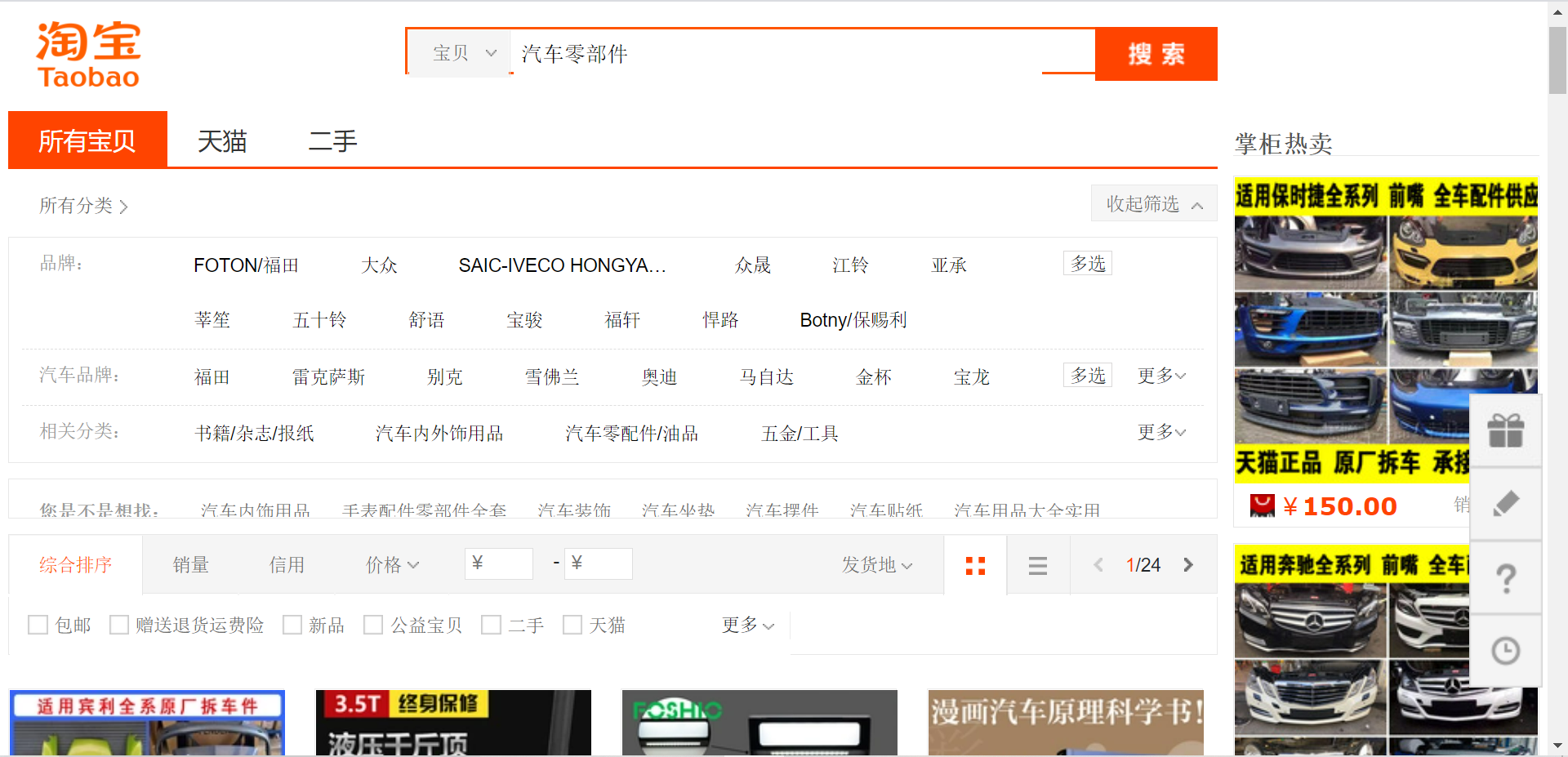Open the feedback pencil icon in the side toolbar
Viewport: 1568px width, 757px height.
[x=1505, y=504]
